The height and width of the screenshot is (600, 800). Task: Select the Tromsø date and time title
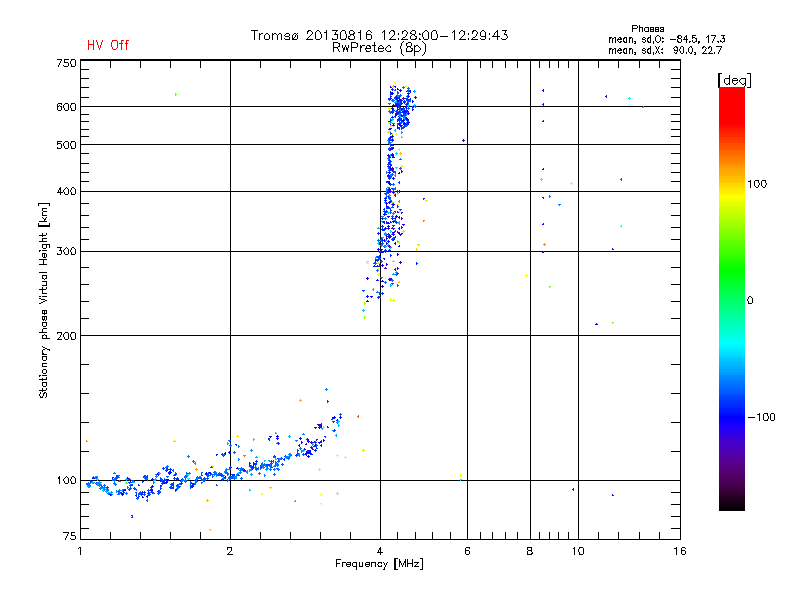coord(379,35)
